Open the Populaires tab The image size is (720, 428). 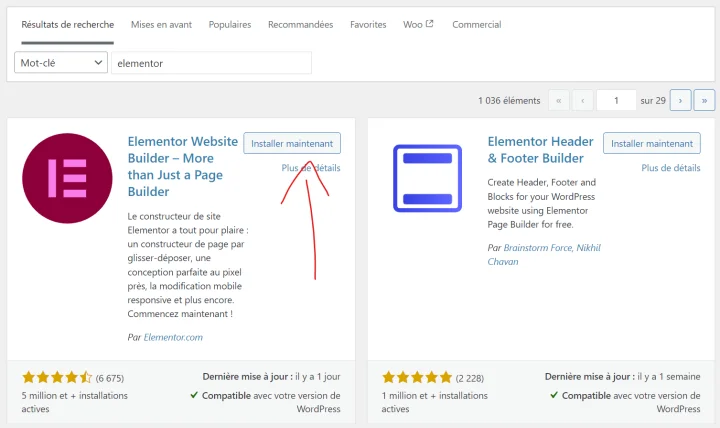tap(230, 25)
